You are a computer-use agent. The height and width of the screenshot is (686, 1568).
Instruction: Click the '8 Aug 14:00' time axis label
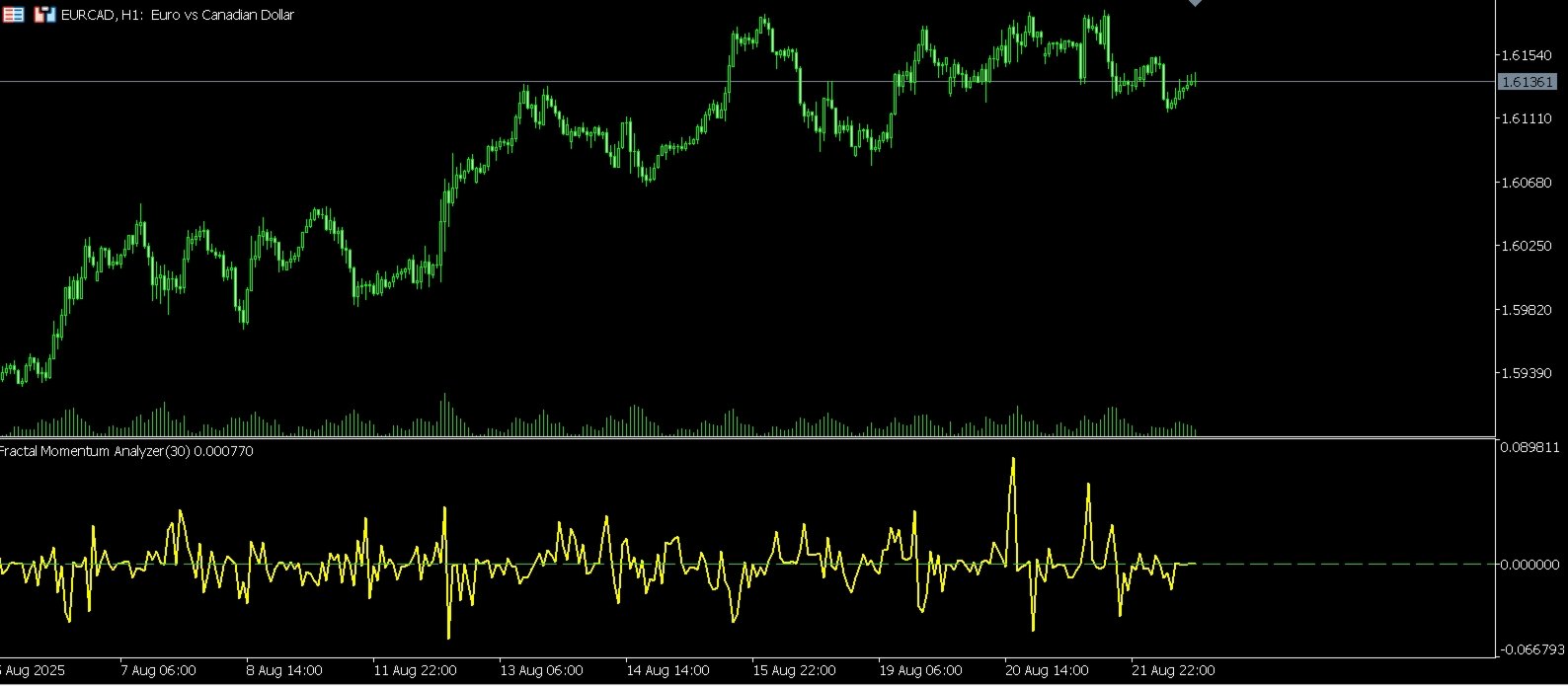[x=284, y=670]
